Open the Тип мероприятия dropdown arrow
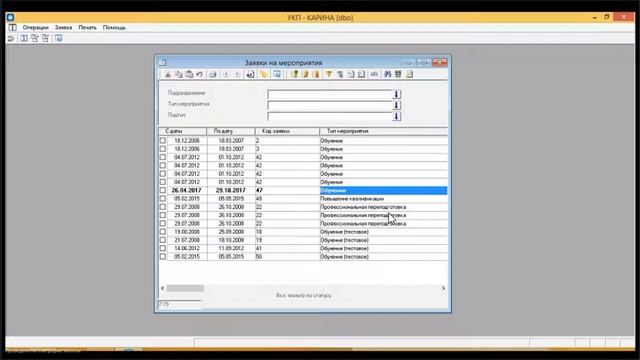Viewport: 640px width, 360px height. pyautogui.click(x=396, y=105)
